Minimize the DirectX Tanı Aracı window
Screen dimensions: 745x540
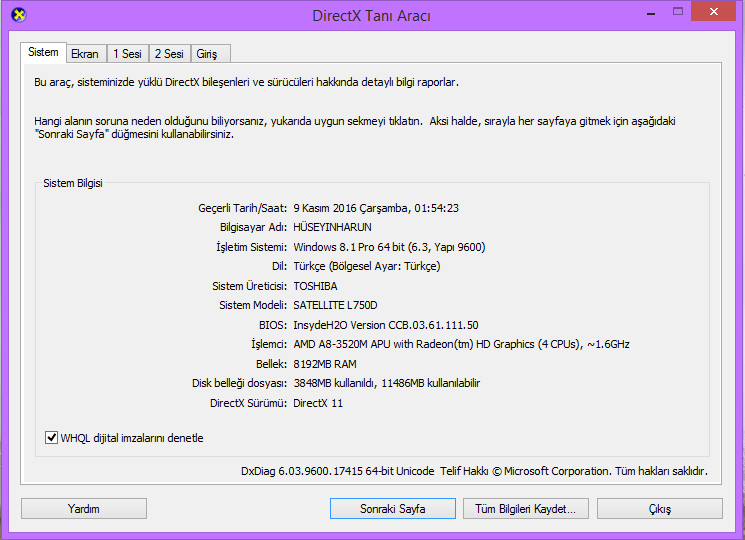[x=651, y=13]
